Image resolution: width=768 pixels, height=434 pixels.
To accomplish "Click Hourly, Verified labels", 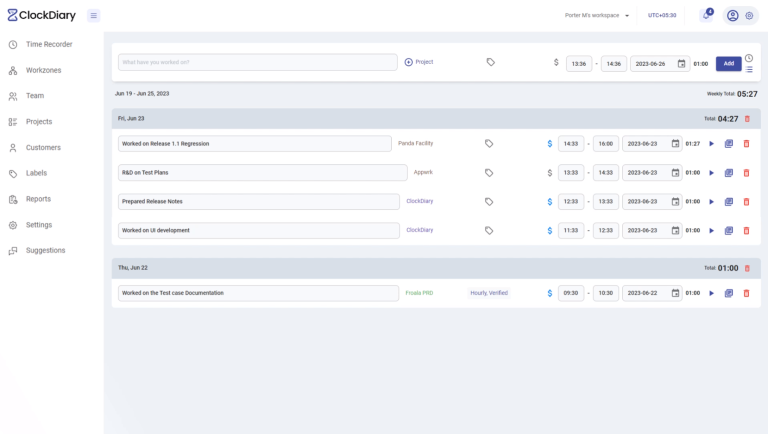I will [489, 293].
